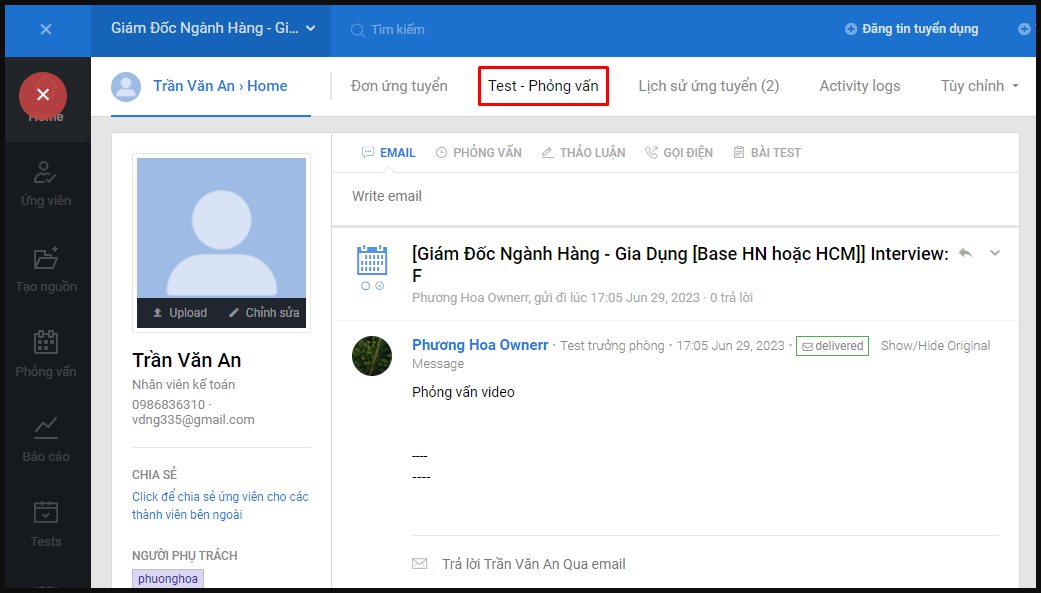Image resolution: width=1041 pixels, height=593 pixels.
Task: Click the email vdng335@gmail.com
Action: click(x=193, y=420)
